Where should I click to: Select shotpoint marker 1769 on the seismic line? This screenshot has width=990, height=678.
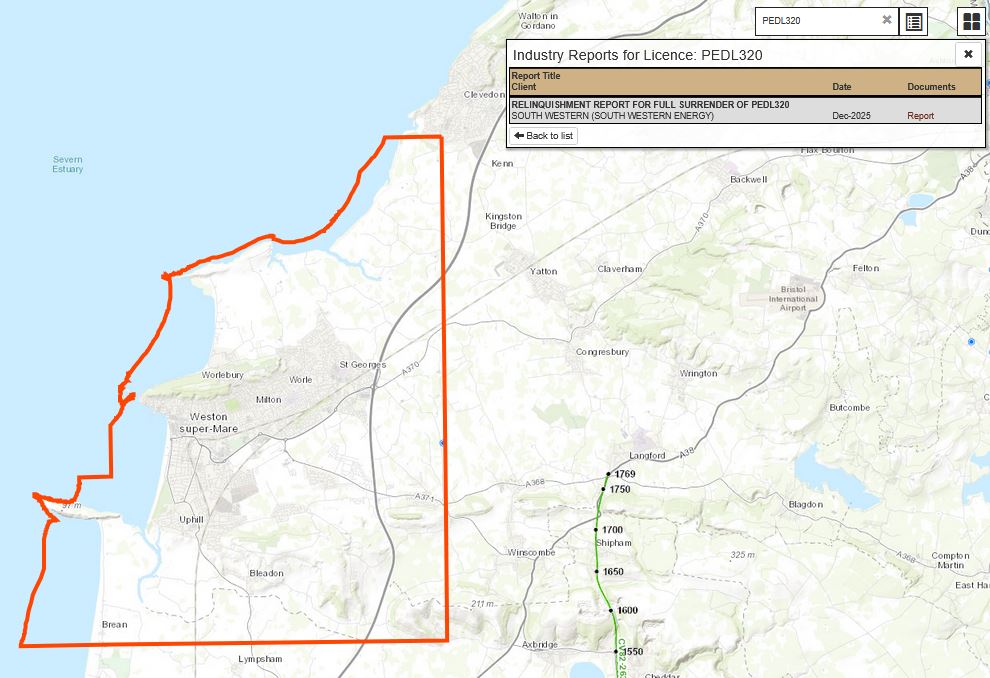pyautogui.click(x=608, y=474)
